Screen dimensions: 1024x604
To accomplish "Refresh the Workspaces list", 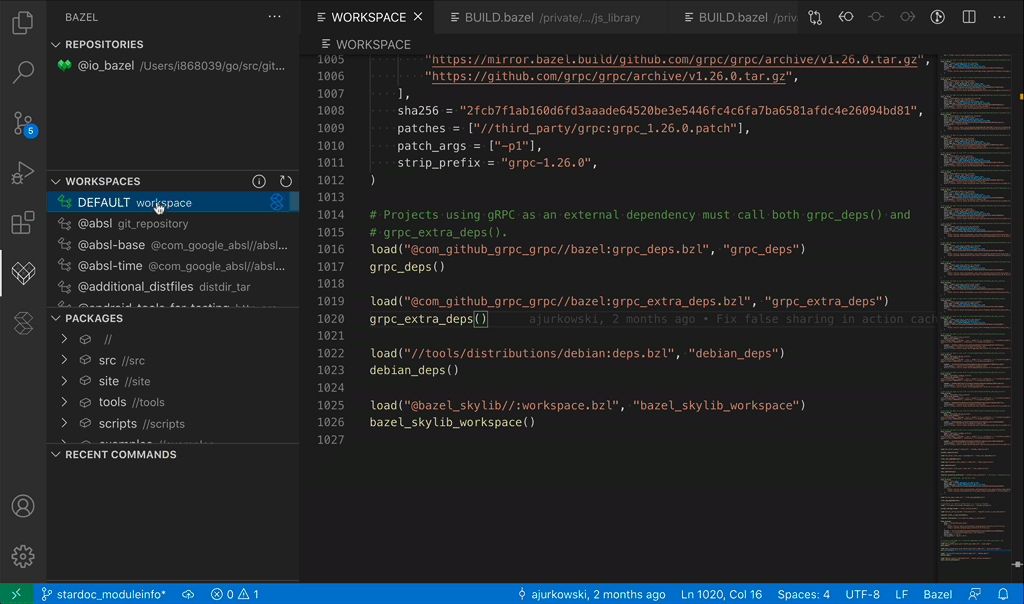I will pos(285,182).
